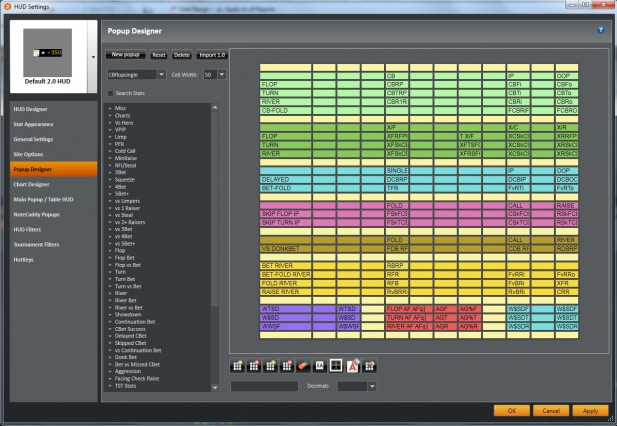
Task: Open Main Popup / Table HUD section
Action: tap(54, 199)
